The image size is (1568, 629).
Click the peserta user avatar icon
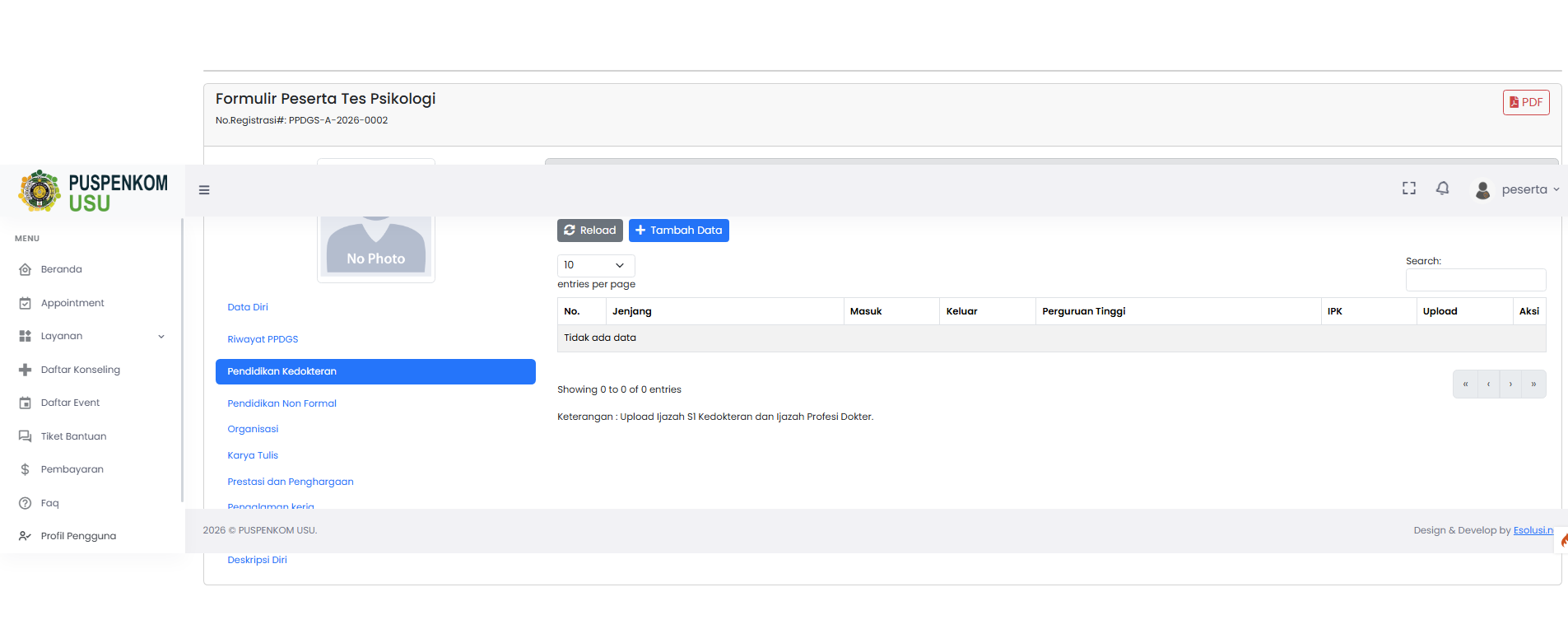[1482, 190]
